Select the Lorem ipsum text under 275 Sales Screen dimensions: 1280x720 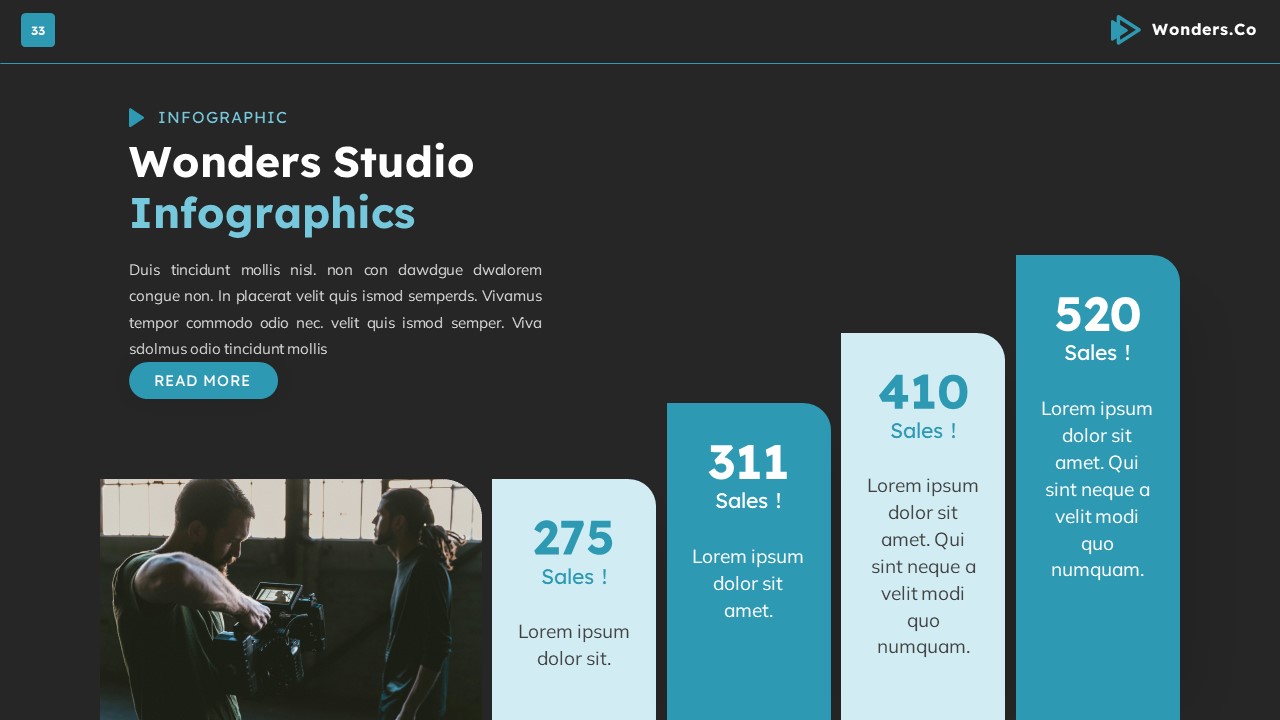tap(573, 645)
